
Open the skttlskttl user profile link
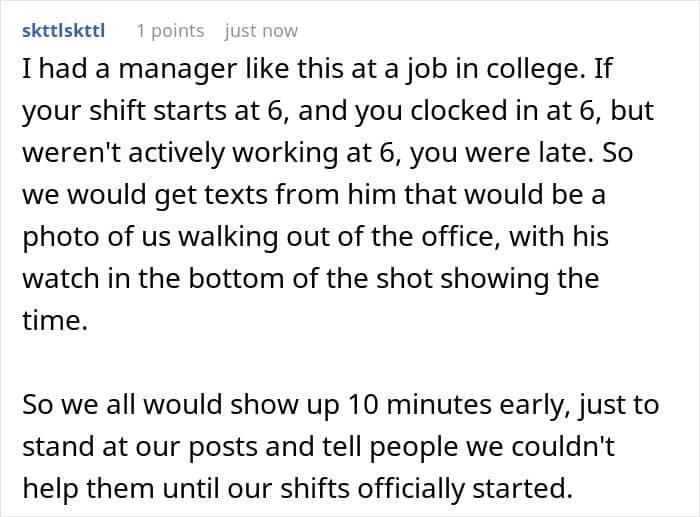click(x=64, y=31)
